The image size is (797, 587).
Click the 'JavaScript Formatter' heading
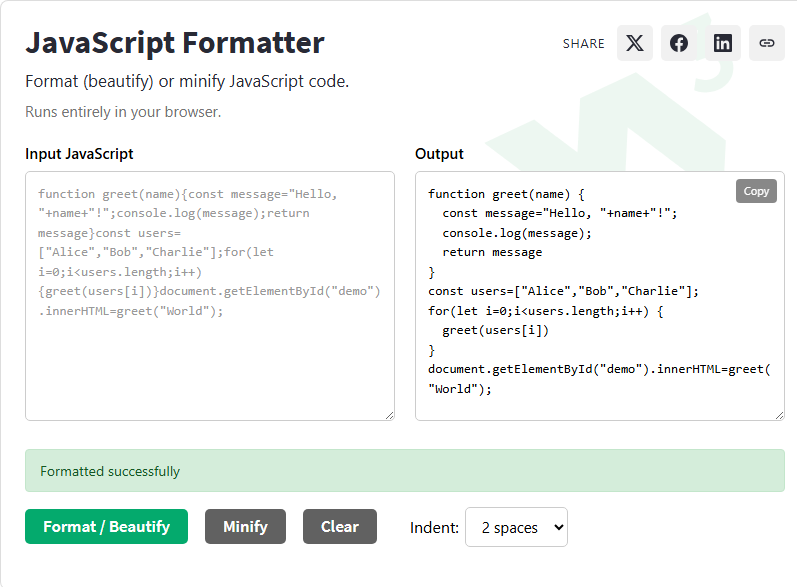tap(175, 43)
